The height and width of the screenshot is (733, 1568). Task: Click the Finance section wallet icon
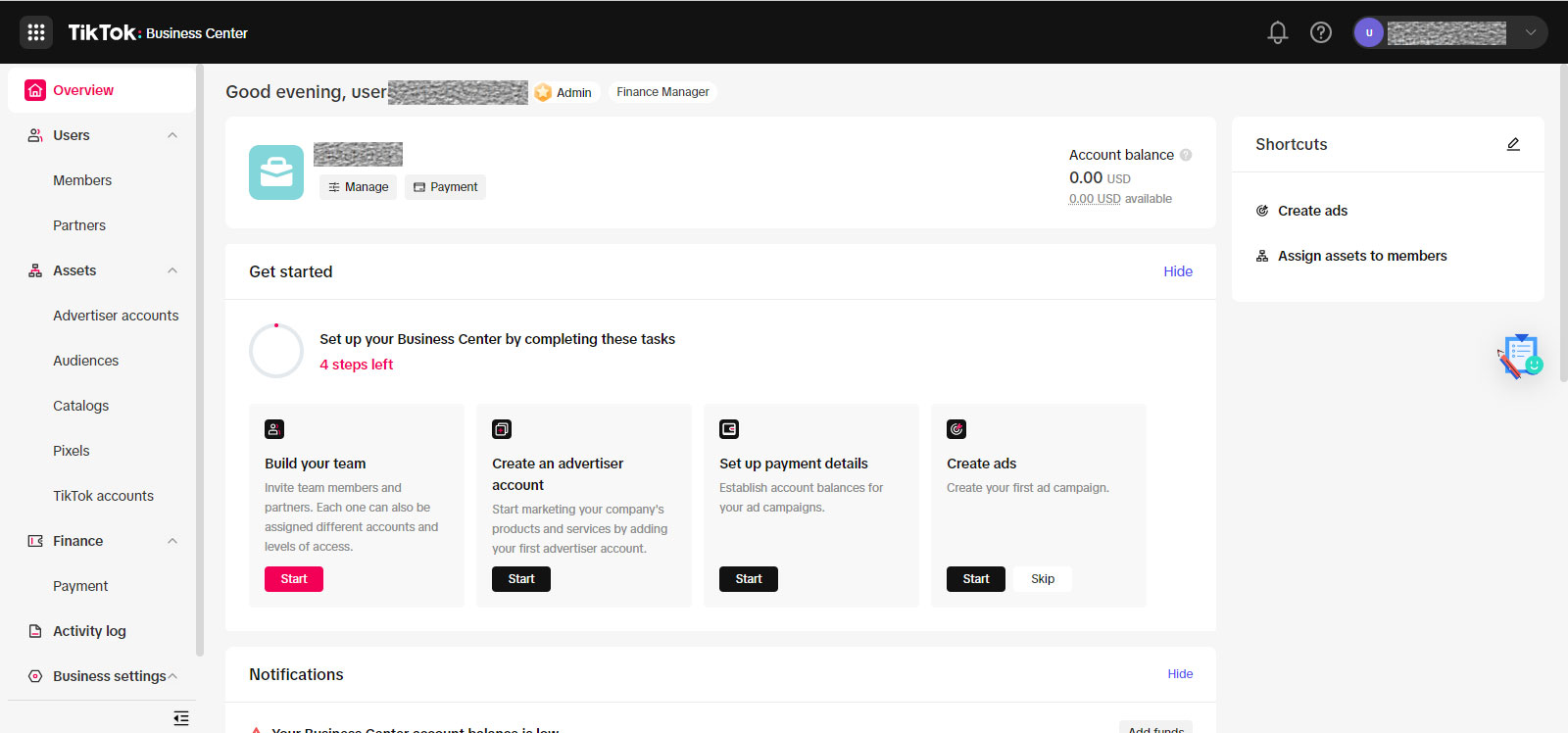coord(35,541)
